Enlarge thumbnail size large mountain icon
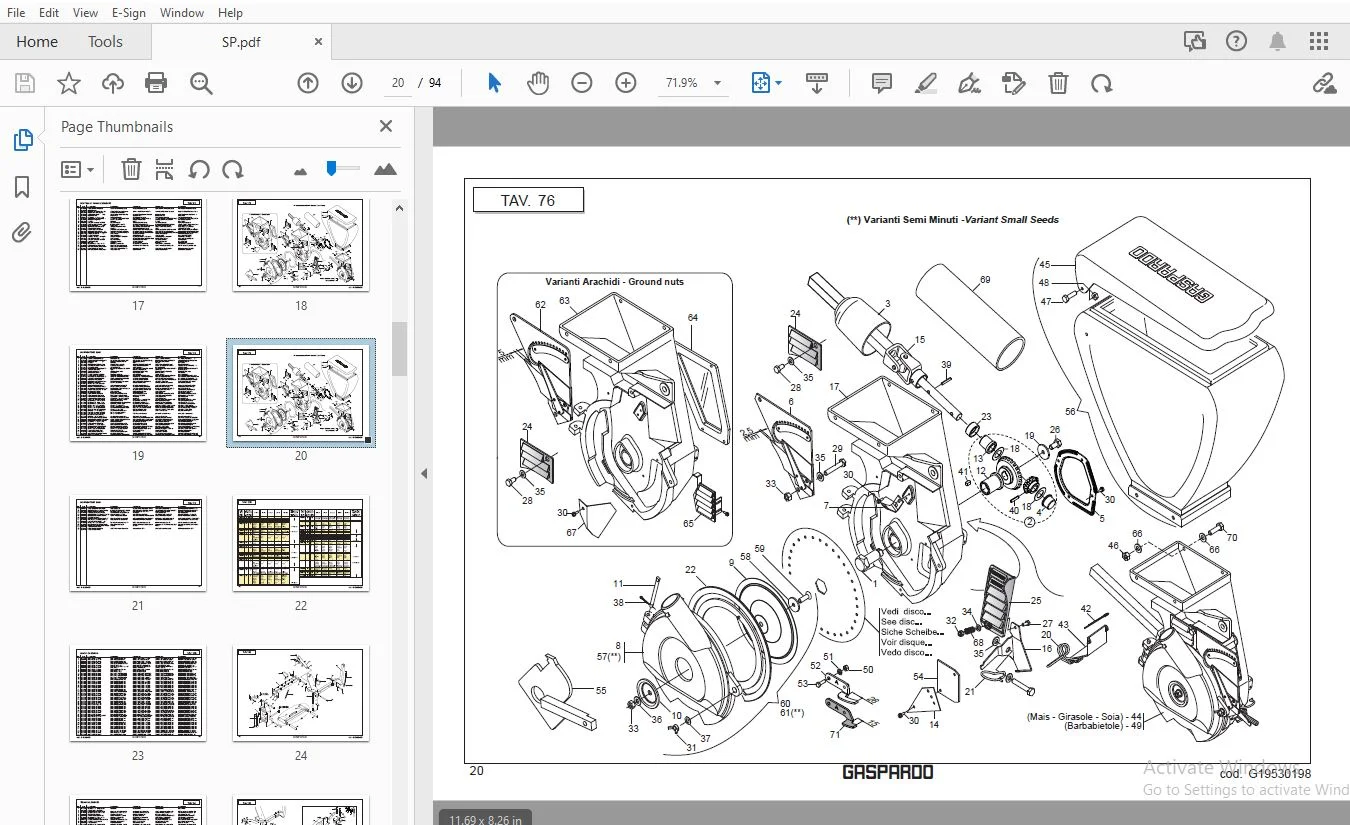This screenshot has width=1350, height=825. click(x=385, y=169)
